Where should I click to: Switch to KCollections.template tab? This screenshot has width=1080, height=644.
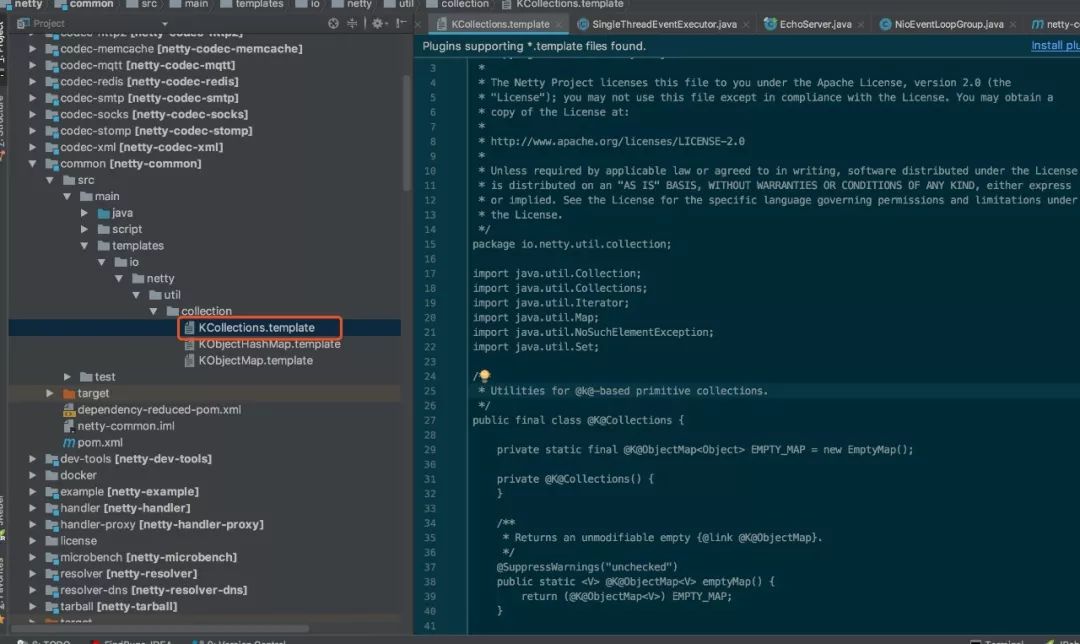click(x=500, y=24)
